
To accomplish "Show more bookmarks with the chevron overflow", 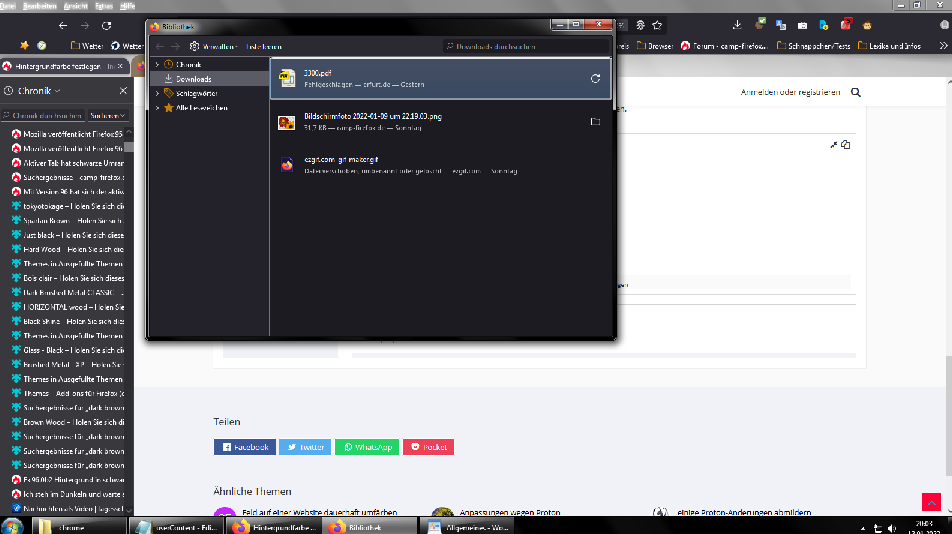I will 943,46.
